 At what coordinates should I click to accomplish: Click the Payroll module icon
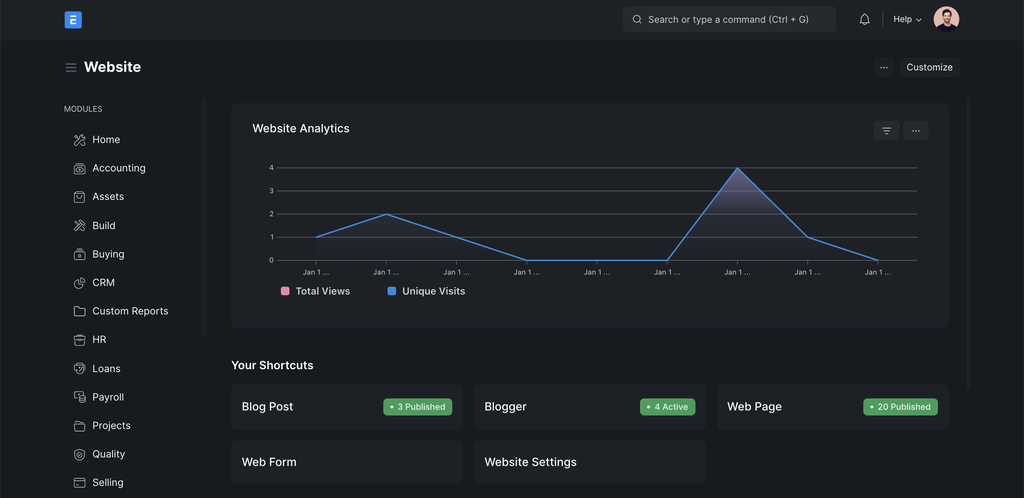click(x=80, y=397)
